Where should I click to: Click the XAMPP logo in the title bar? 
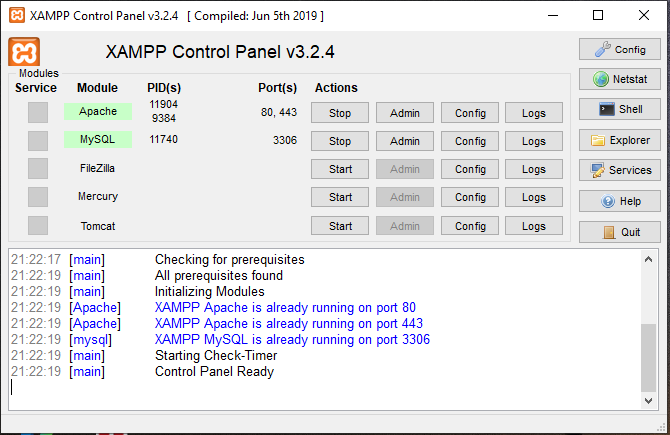pos(17,15)
